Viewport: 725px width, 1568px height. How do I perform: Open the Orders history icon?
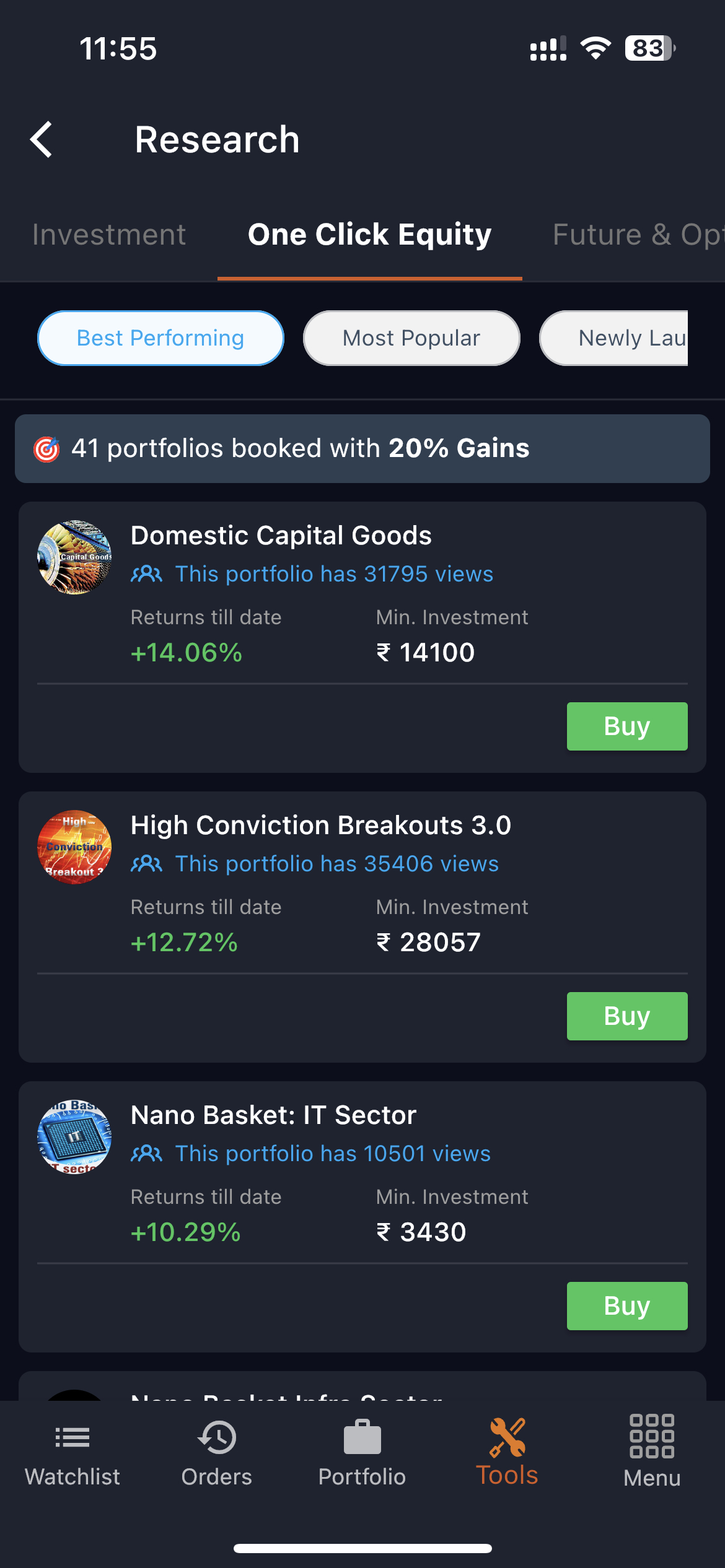coord(217,1437)
